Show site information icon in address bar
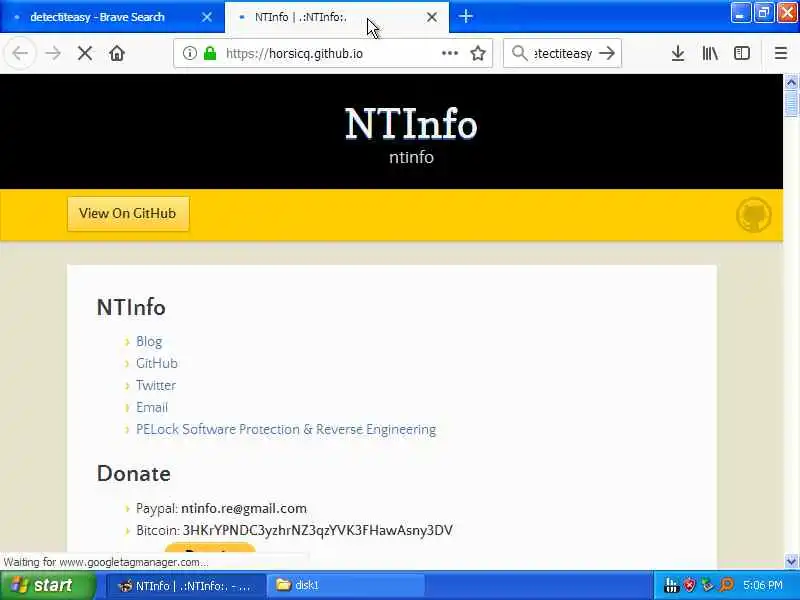This screenshot has height=600, width=800. click(189, 53)
